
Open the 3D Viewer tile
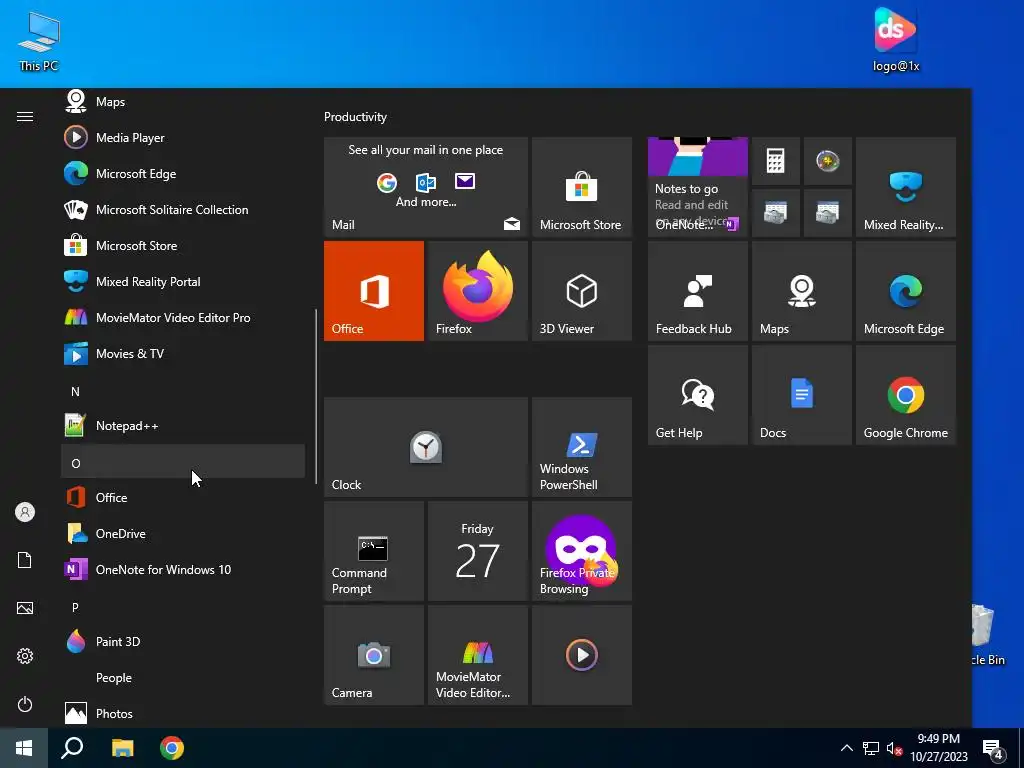coord(582,291)
